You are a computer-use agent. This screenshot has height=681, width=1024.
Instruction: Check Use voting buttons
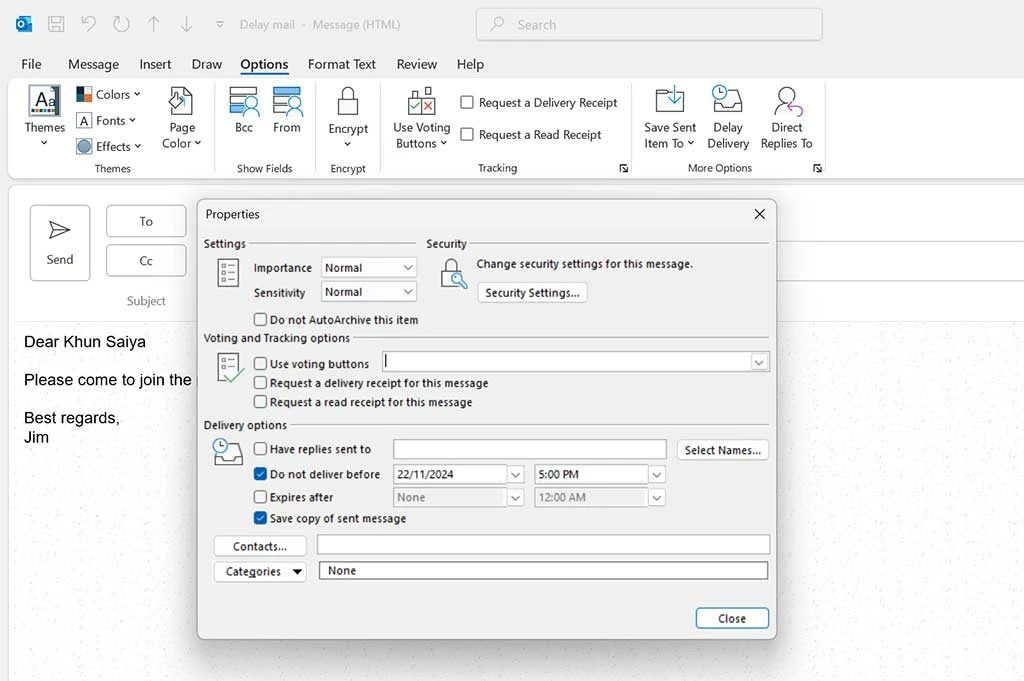261,364
